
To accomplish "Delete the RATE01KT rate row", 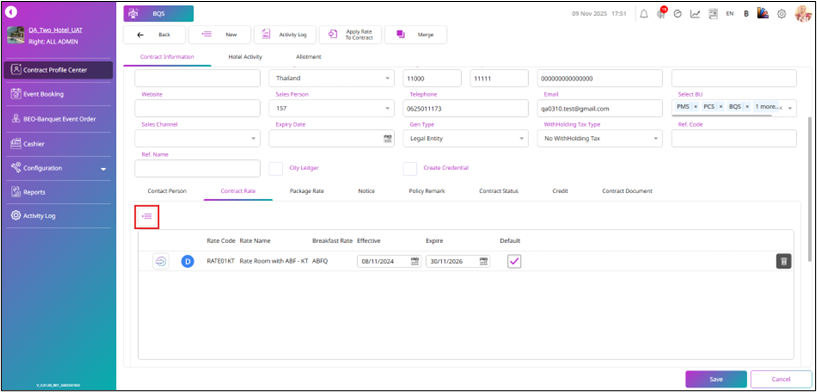I will 784,262.
